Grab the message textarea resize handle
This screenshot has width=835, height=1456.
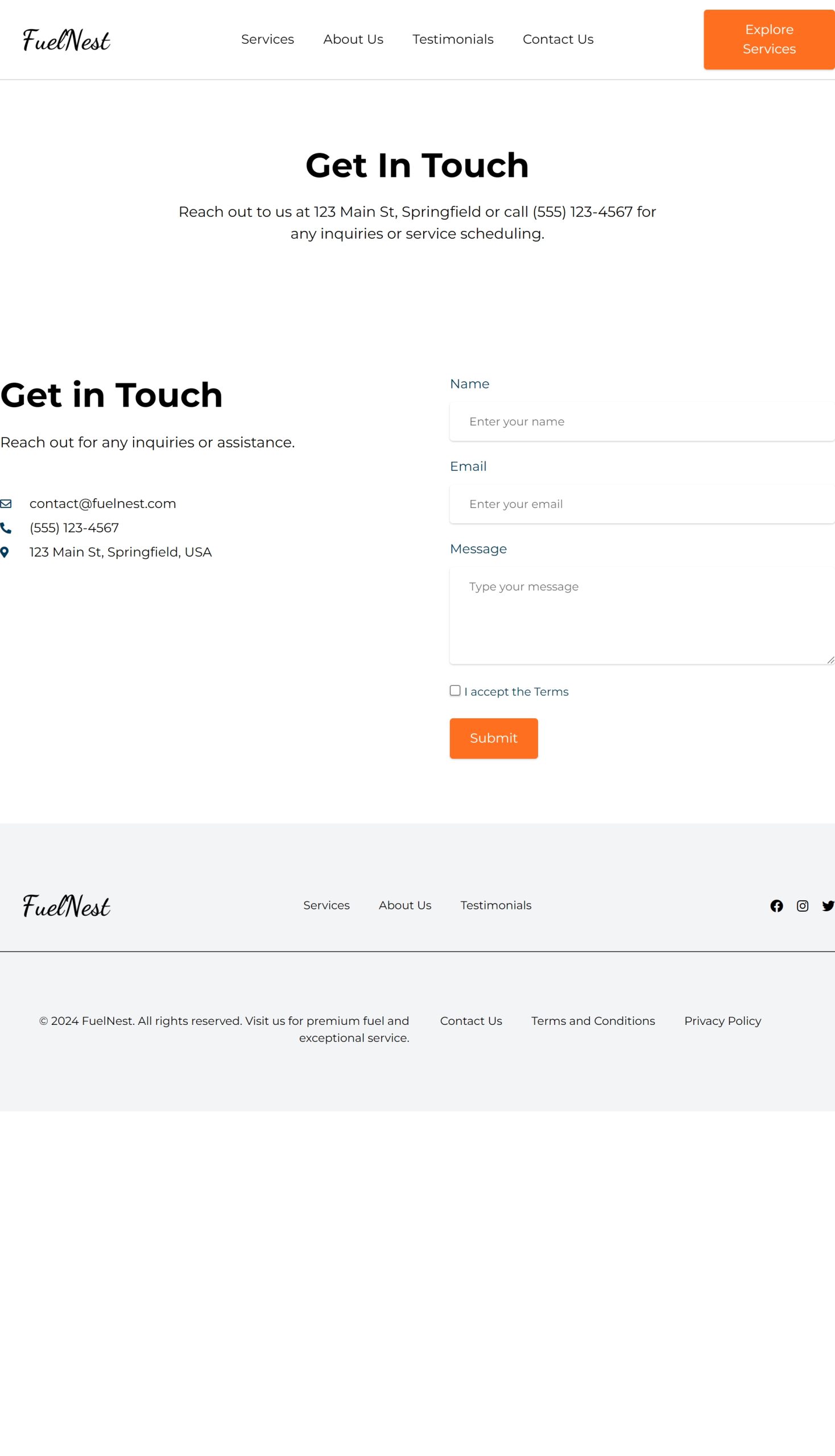pos(830,660)
